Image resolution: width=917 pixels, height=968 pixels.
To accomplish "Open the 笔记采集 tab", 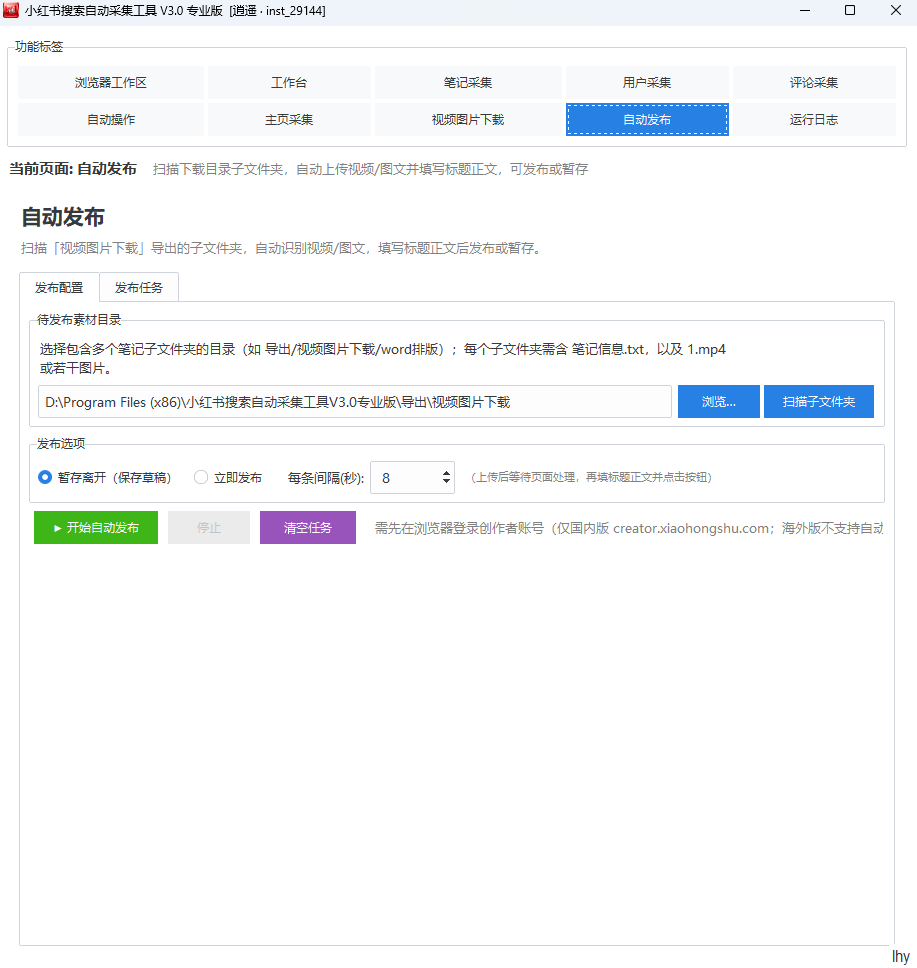I will click(468, 83).
